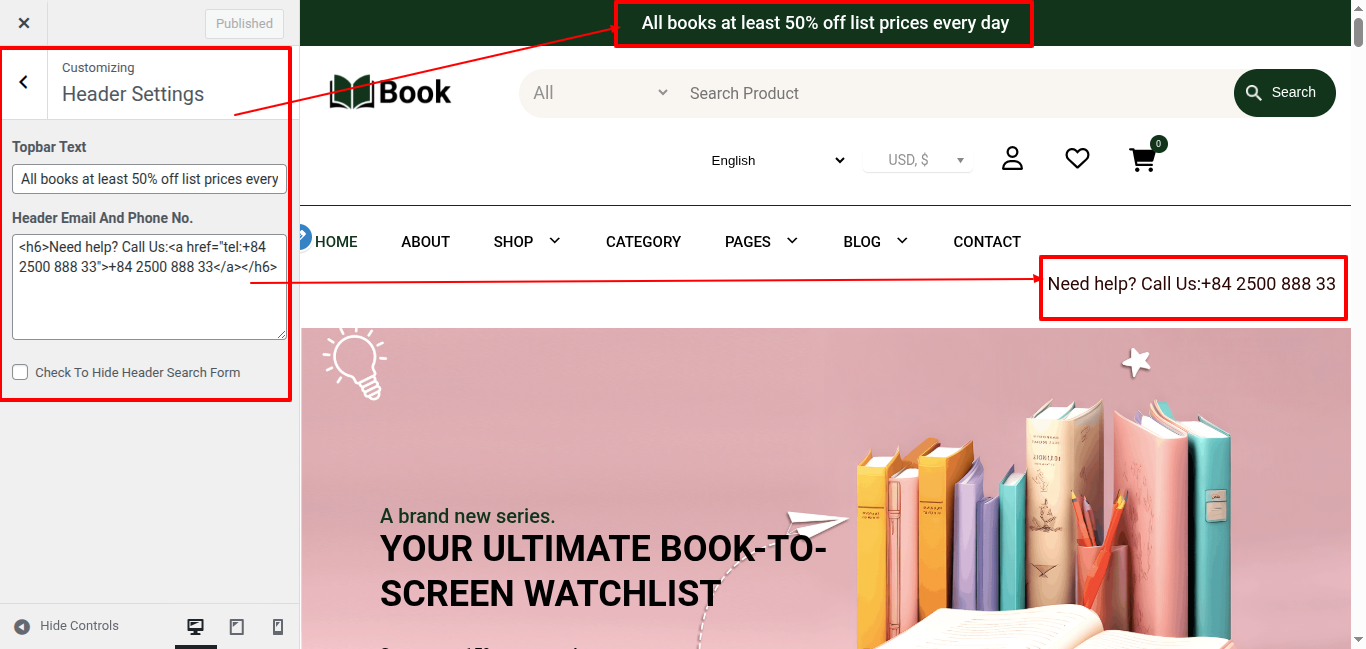Screen dimensions: 1366x649
Task: Check To Hide Header Search Form checkbox
Action: click(20, 372)
